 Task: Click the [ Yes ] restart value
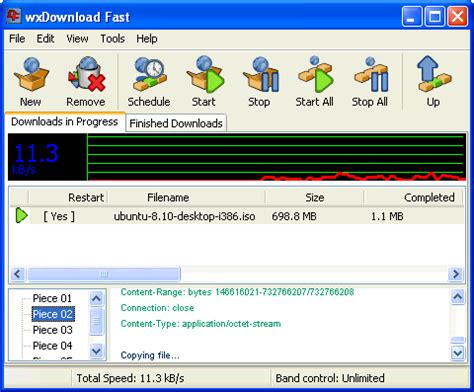click(x=59, y=216)
